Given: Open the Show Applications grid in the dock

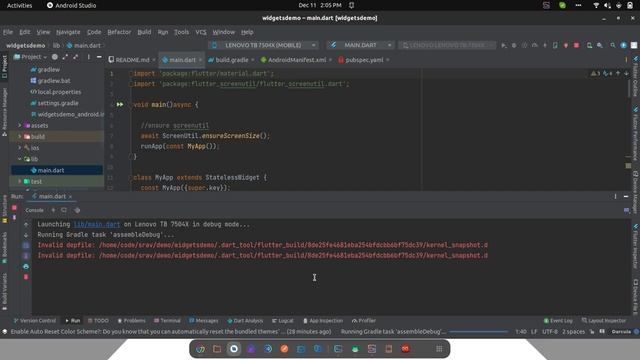Looking at the screenshot, I should point(439,349).
